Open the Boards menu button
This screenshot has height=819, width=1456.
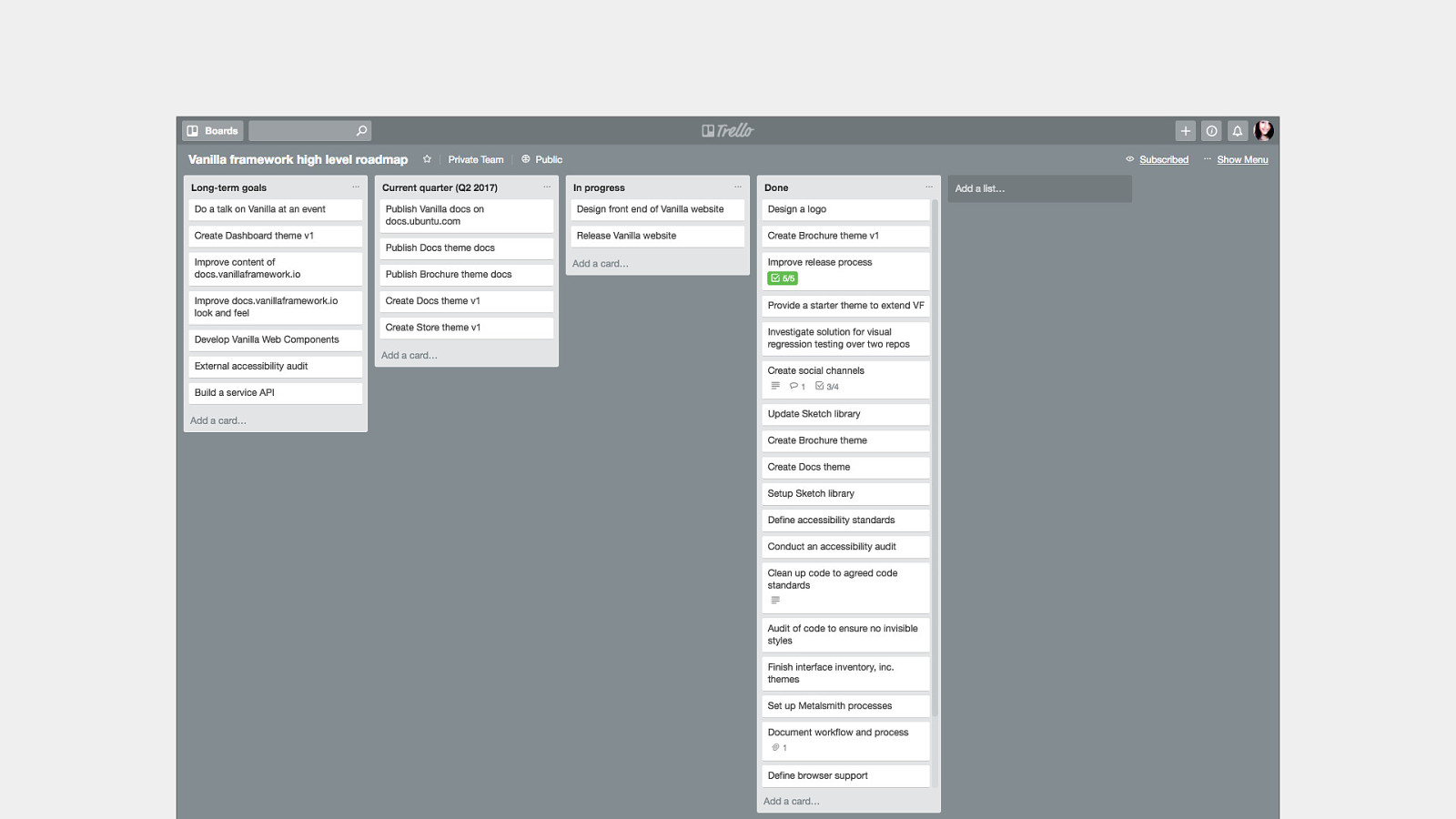213,131
